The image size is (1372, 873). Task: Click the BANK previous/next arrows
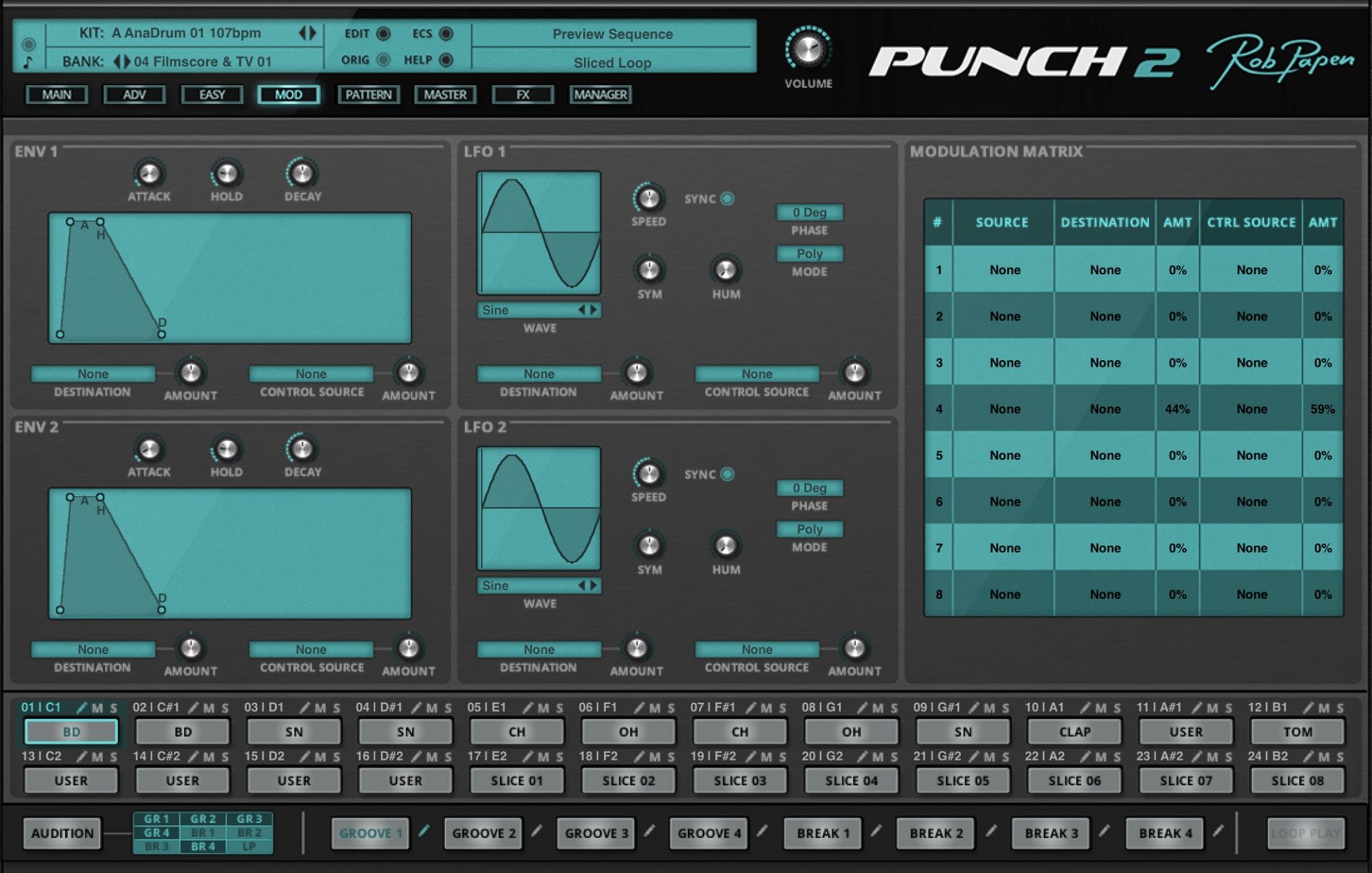(121, 61)
